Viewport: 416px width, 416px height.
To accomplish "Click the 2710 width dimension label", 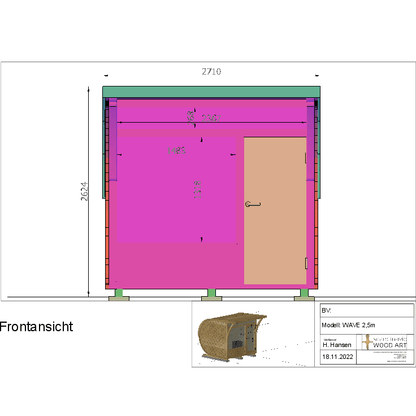I will pos(211,71).
